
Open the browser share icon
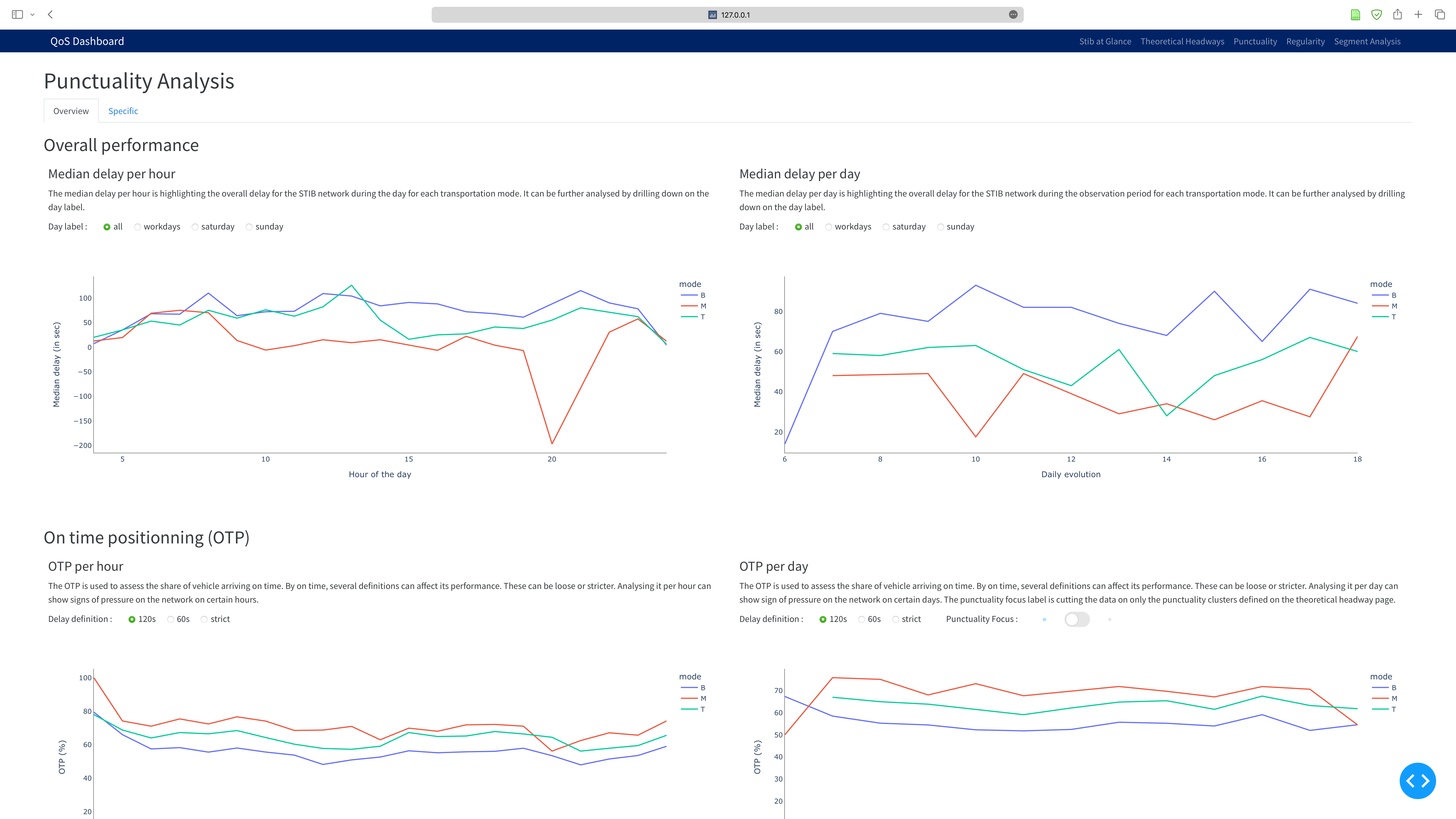point(1397,14)
